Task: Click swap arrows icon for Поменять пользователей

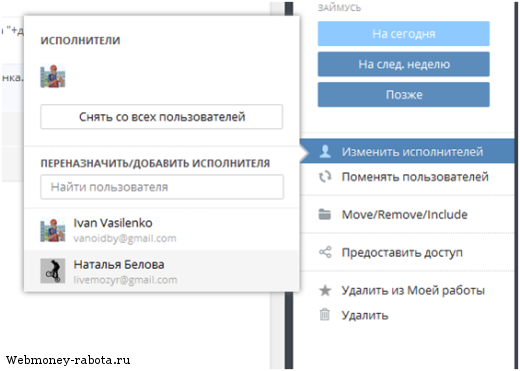Action: pos(325,177)
